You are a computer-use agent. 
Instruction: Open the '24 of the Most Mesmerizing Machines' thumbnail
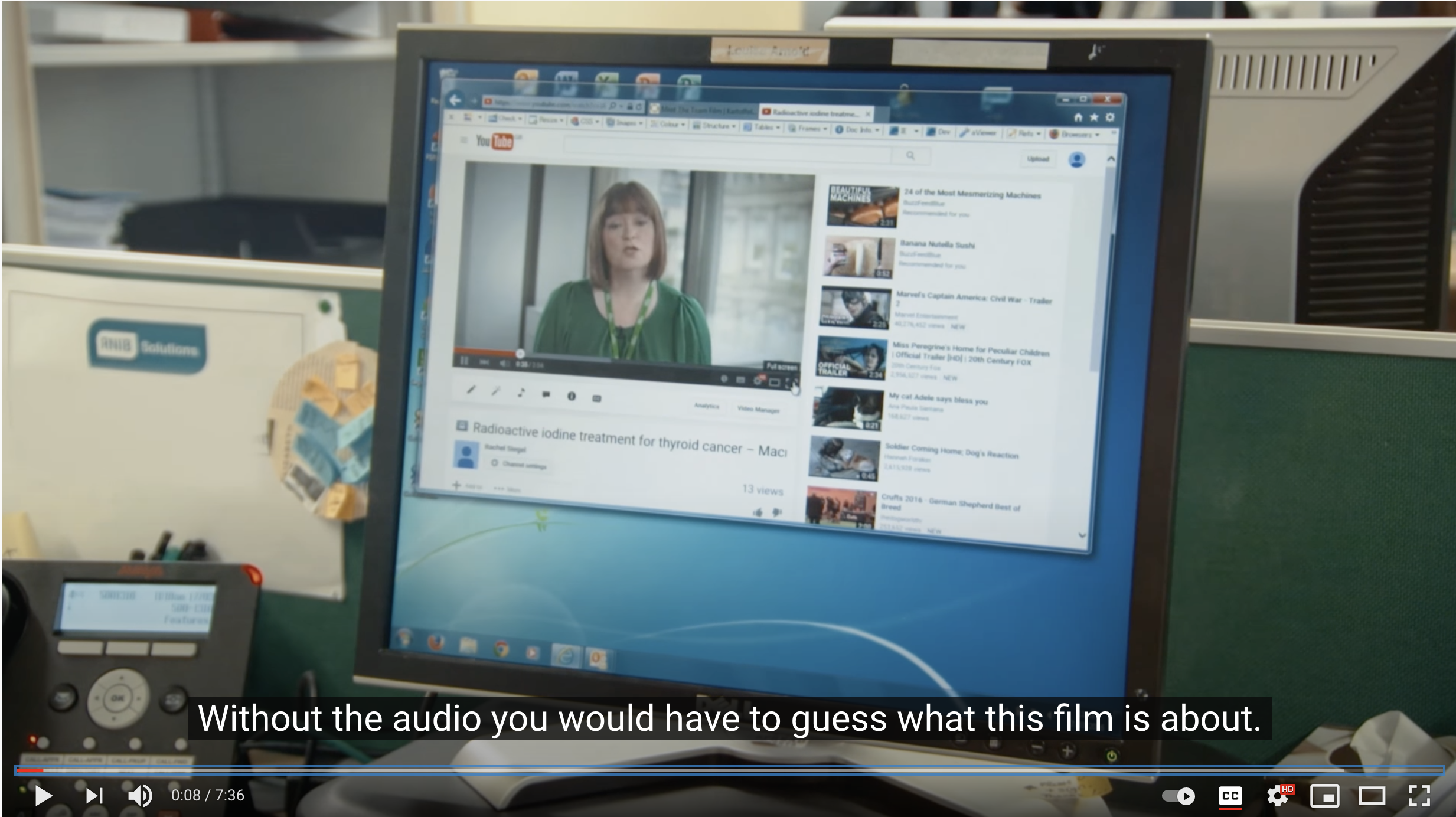coord(863,207)
